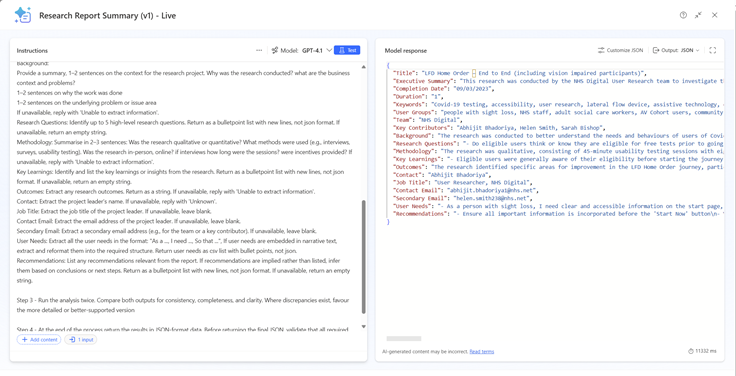The width and height of the screenshot is (736, 376).
Task: Open the Output JSON dropdown
Action: 676,50
